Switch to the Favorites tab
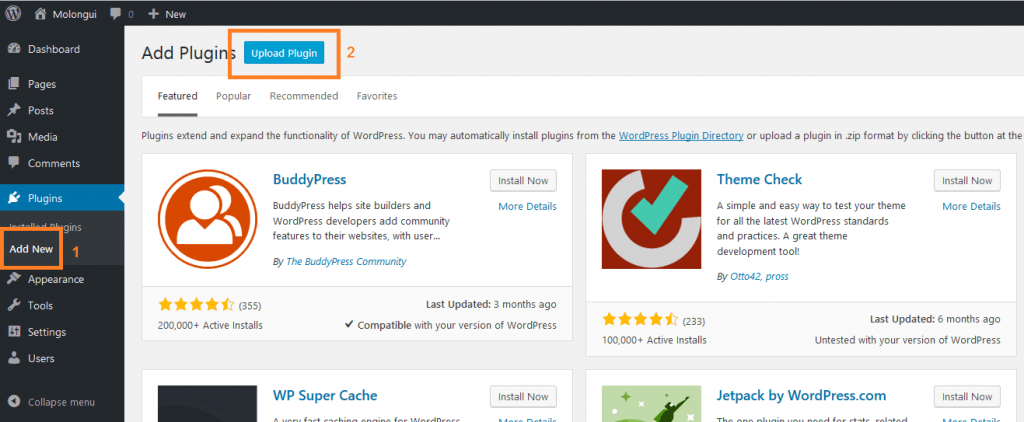The width and height of the screenshot is (1024, 422). 377,96
